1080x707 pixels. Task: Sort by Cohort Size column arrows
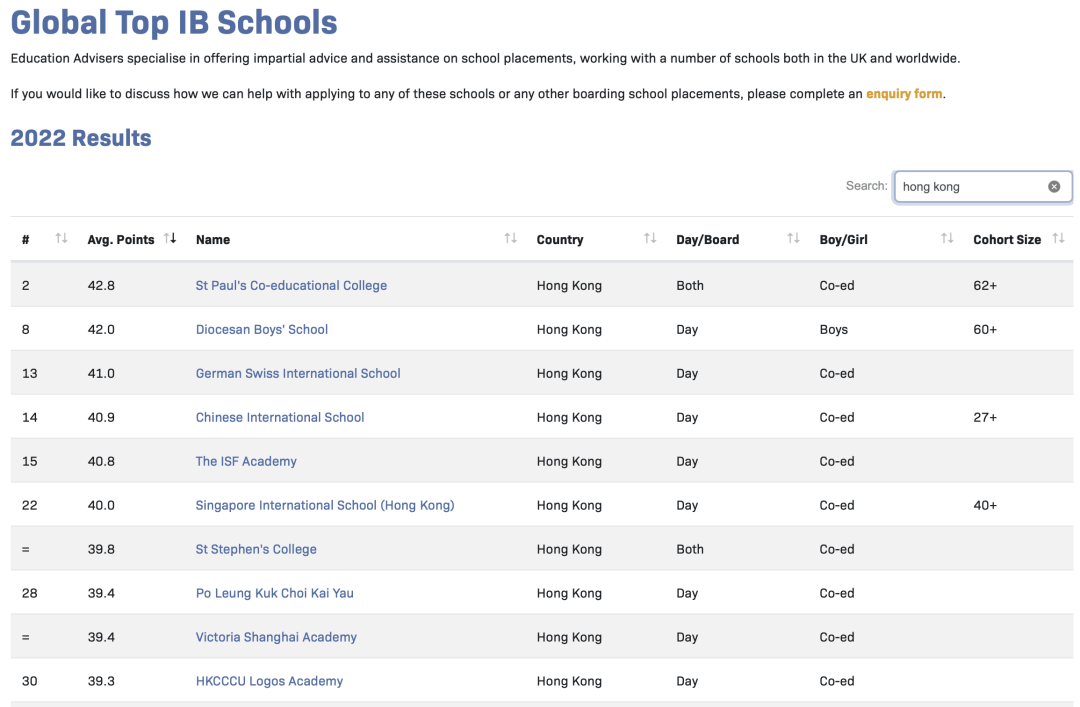point(1058,239)
